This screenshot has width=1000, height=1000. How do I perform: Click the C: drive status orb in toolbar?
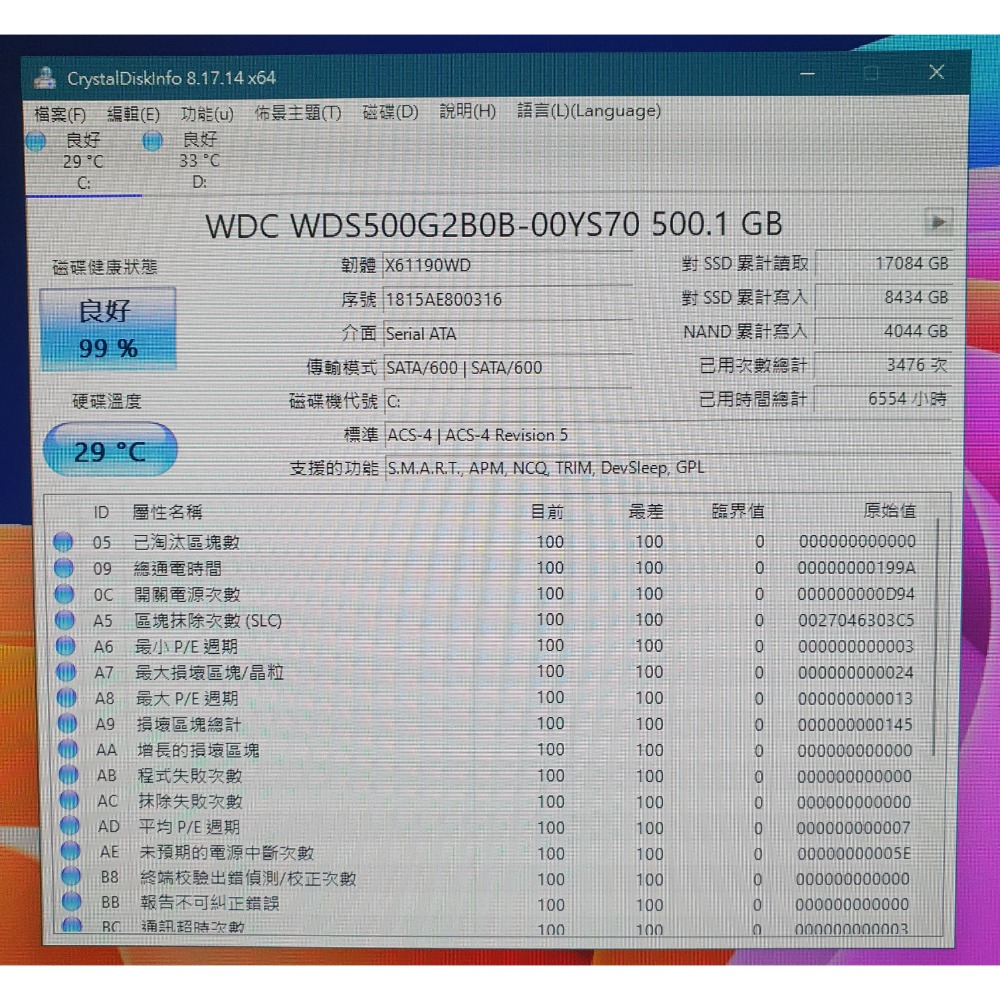[x=36, y=141]
